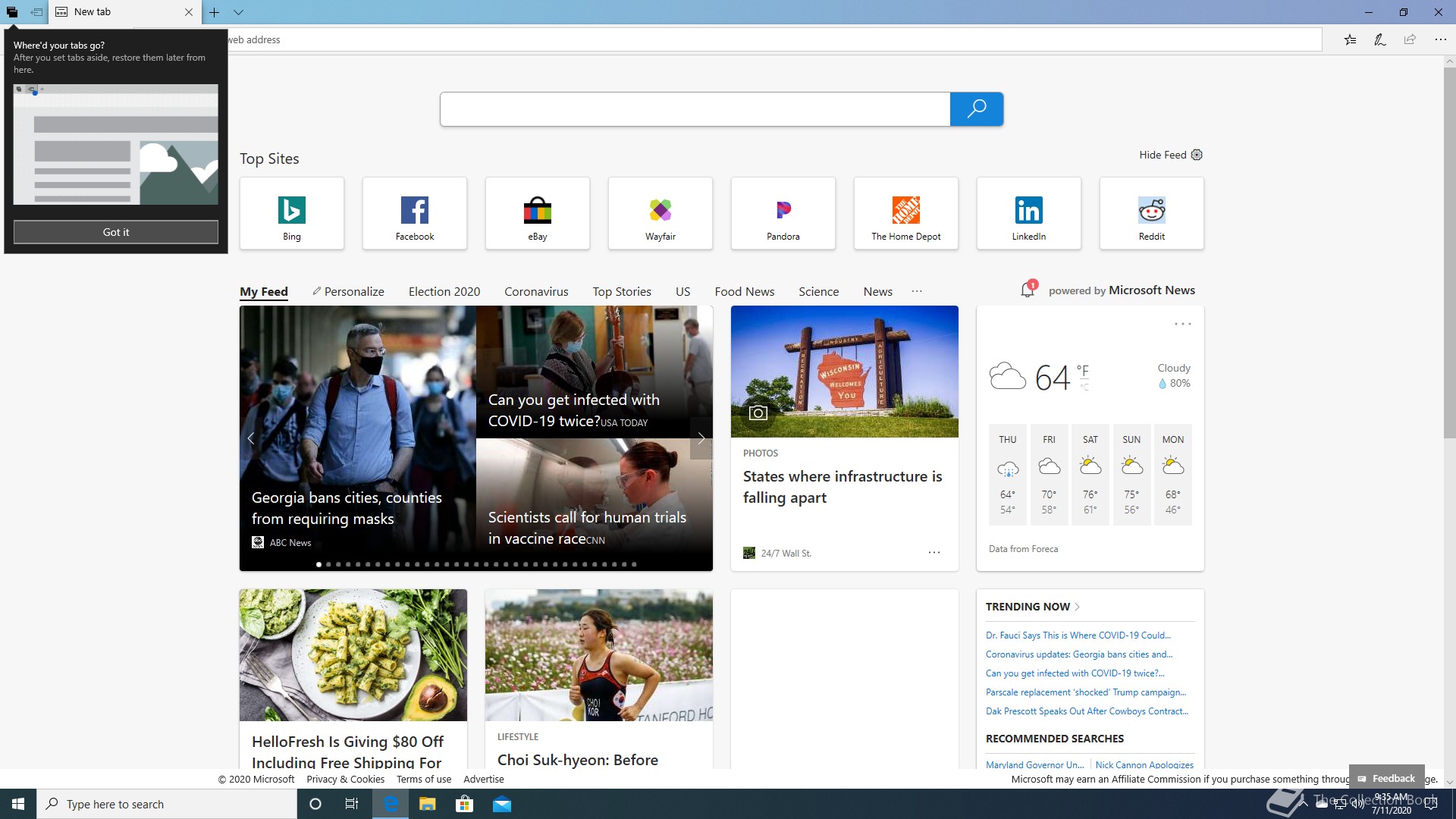
Task: Switch to Election 2020 tab
Action: coord(444,292)
